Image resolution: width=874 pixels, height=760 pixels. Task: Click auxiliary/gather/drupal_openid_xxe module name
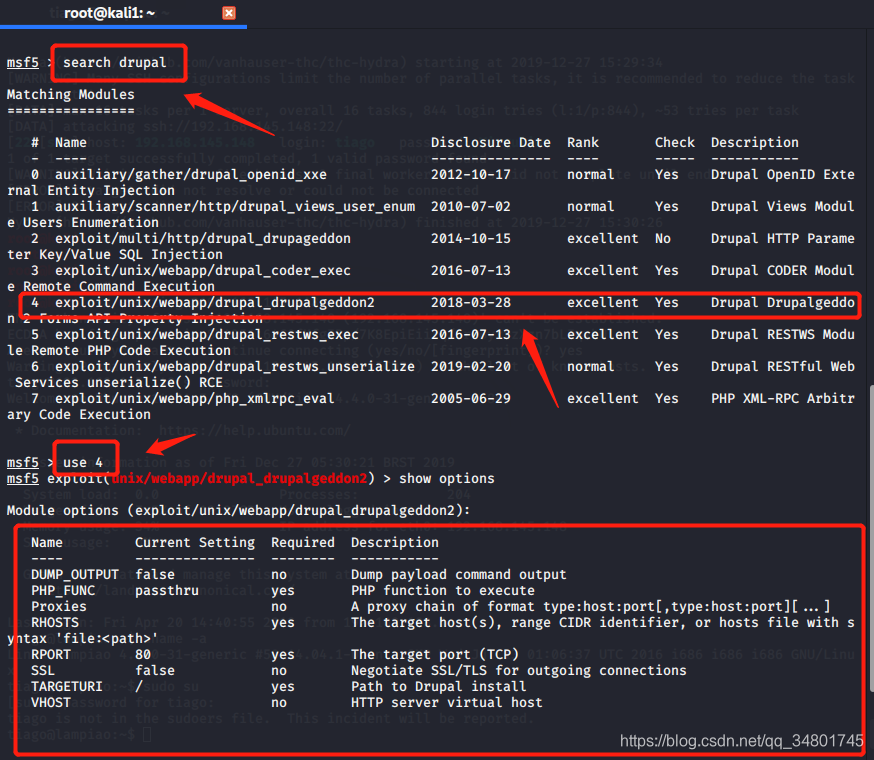pos(191,175)
